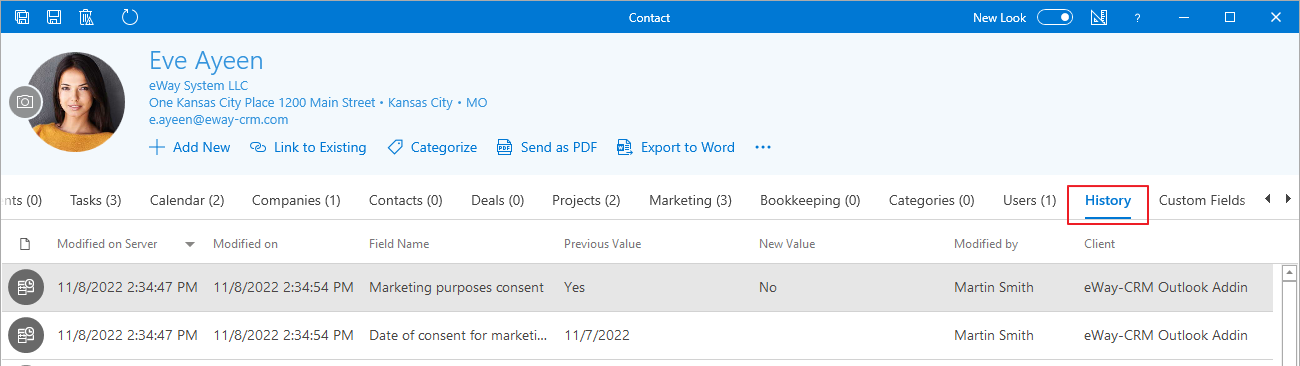The width and height of the screenshot is (1300, 366).
Task: Open the Custom Fields tab
Action: tap(1202, 201)
